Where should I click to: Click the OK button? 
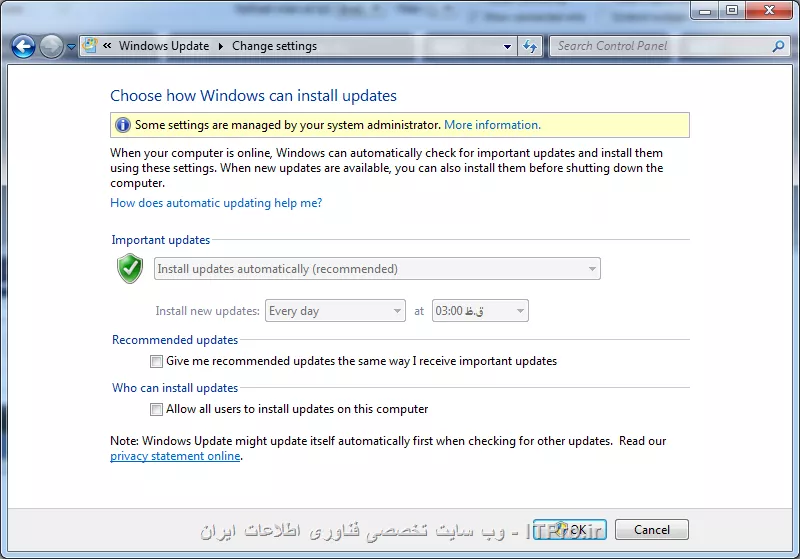pyautogui.click(x=570, y=529)
